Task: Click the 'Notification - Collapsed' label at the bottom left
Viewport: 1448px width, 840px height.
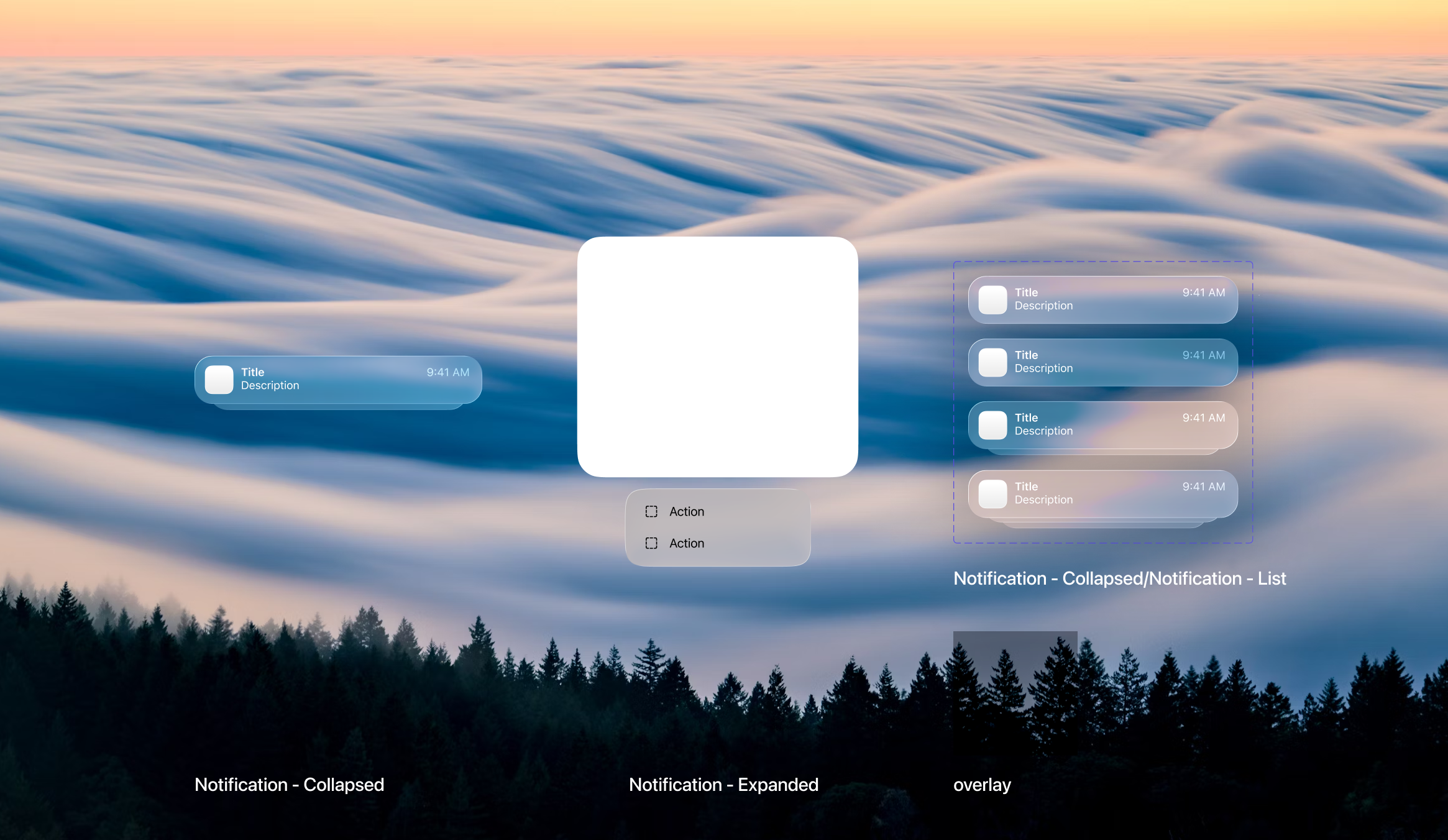Action: pos(289,785)
